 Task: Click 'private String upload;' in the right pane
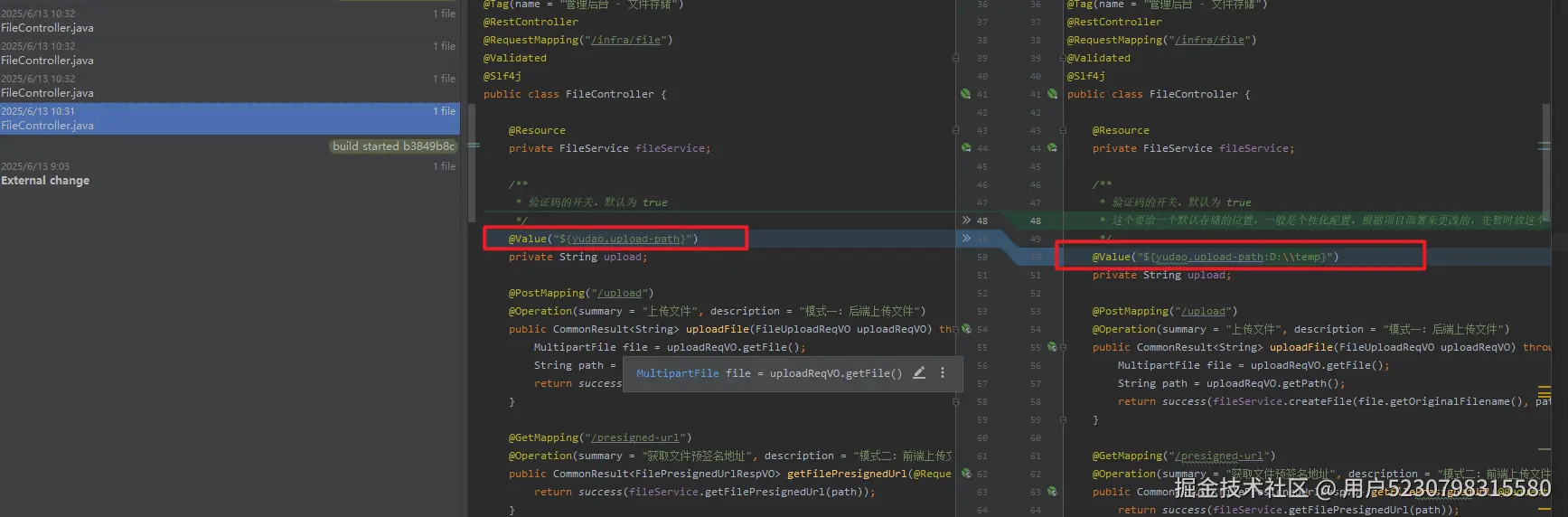click(1161, 275)
